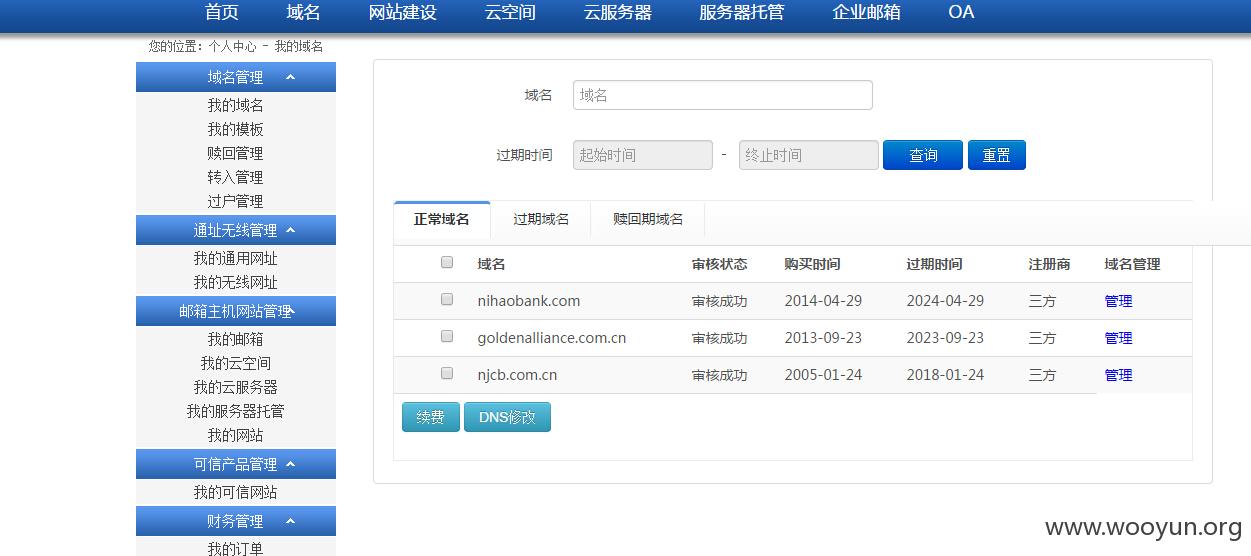1251x556 pixels.
Task: Open the 起始时间 date field
Action: [643, 155]
